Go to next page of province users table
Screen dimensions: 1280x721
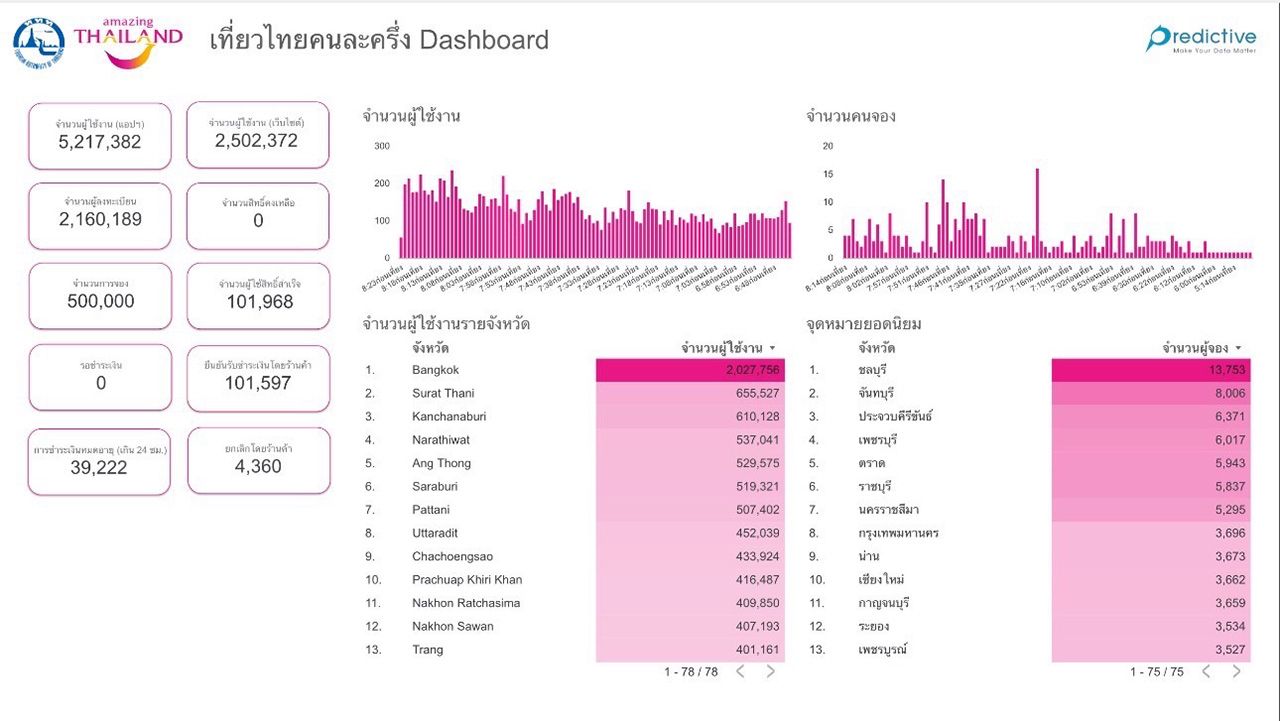coord(771,672)
